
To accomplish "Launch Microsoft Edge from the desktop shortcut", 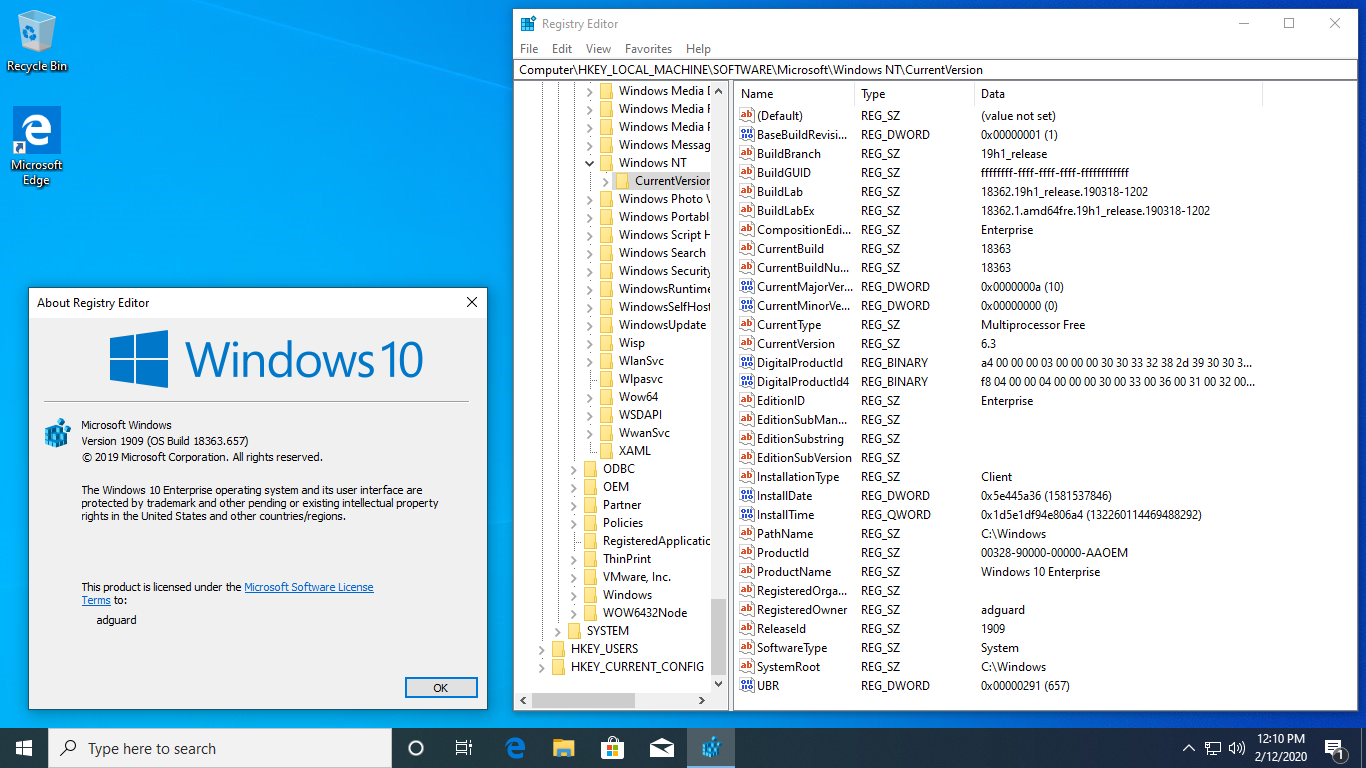I will [37, 147].
